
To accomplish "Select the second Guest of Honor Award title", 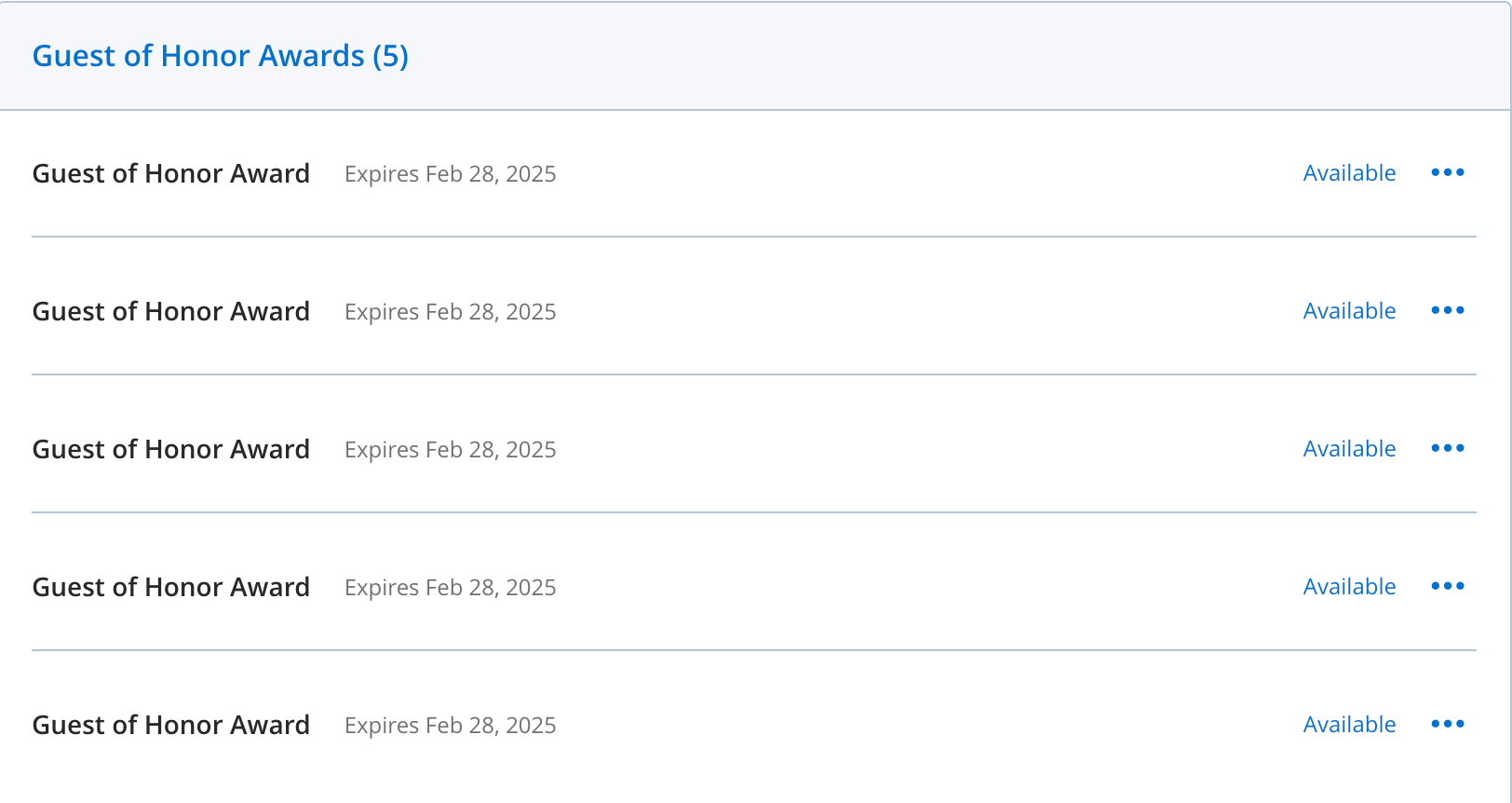I will coord(171,312).
